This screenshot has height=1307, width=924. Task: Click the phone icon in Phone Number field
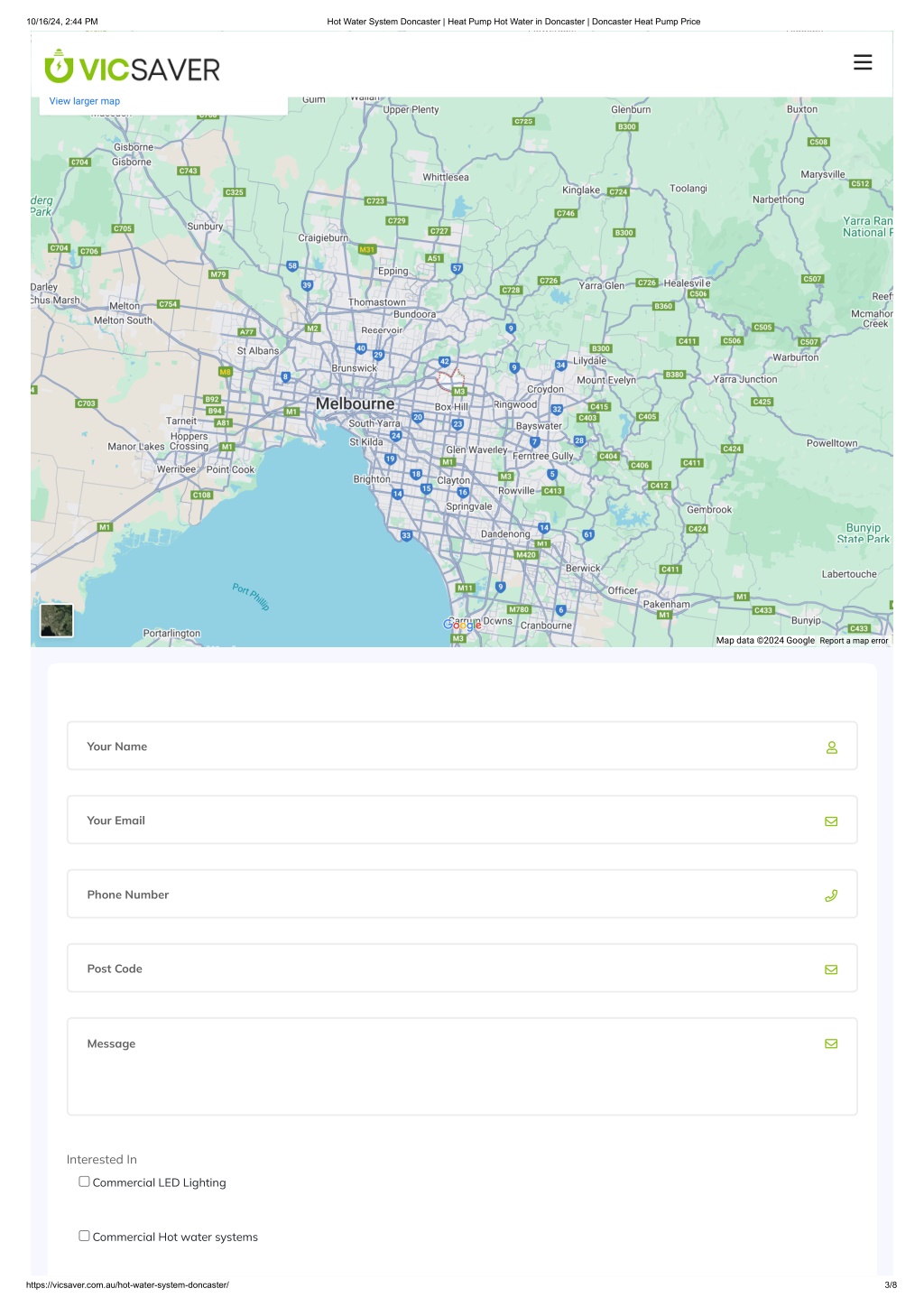pos(831,895)
